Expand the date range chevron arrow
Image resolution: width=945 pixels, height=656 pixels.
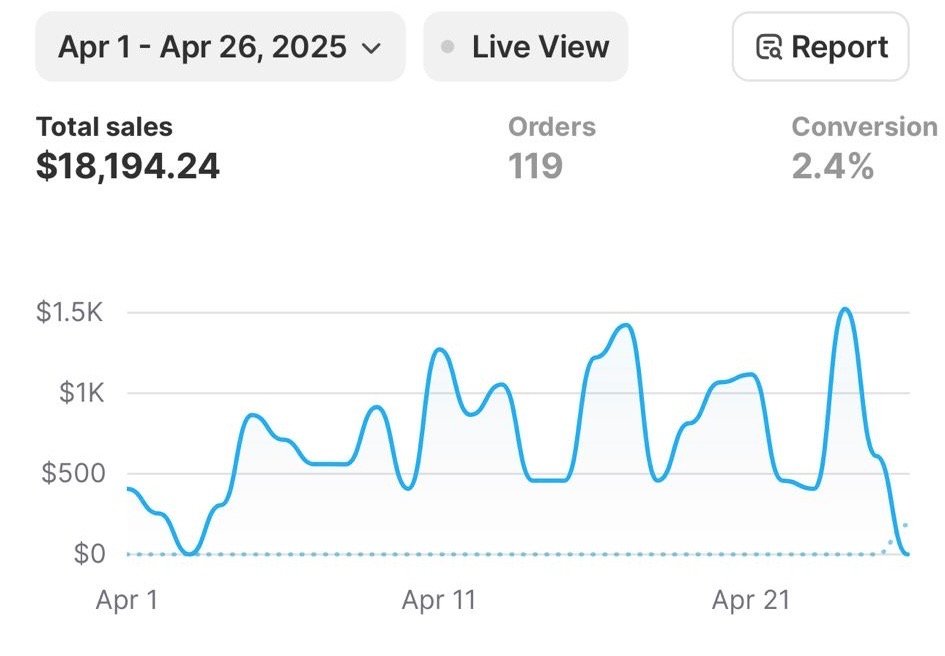tap(371, 48)
